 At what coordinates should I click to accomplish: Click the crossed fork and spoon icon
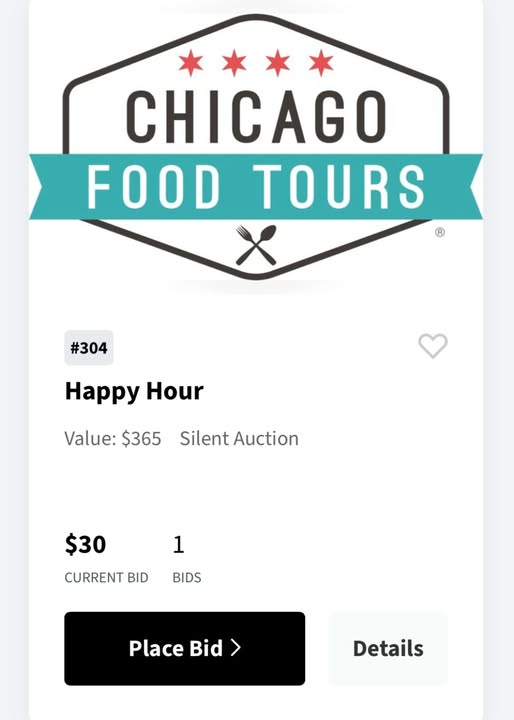point(256,245)
